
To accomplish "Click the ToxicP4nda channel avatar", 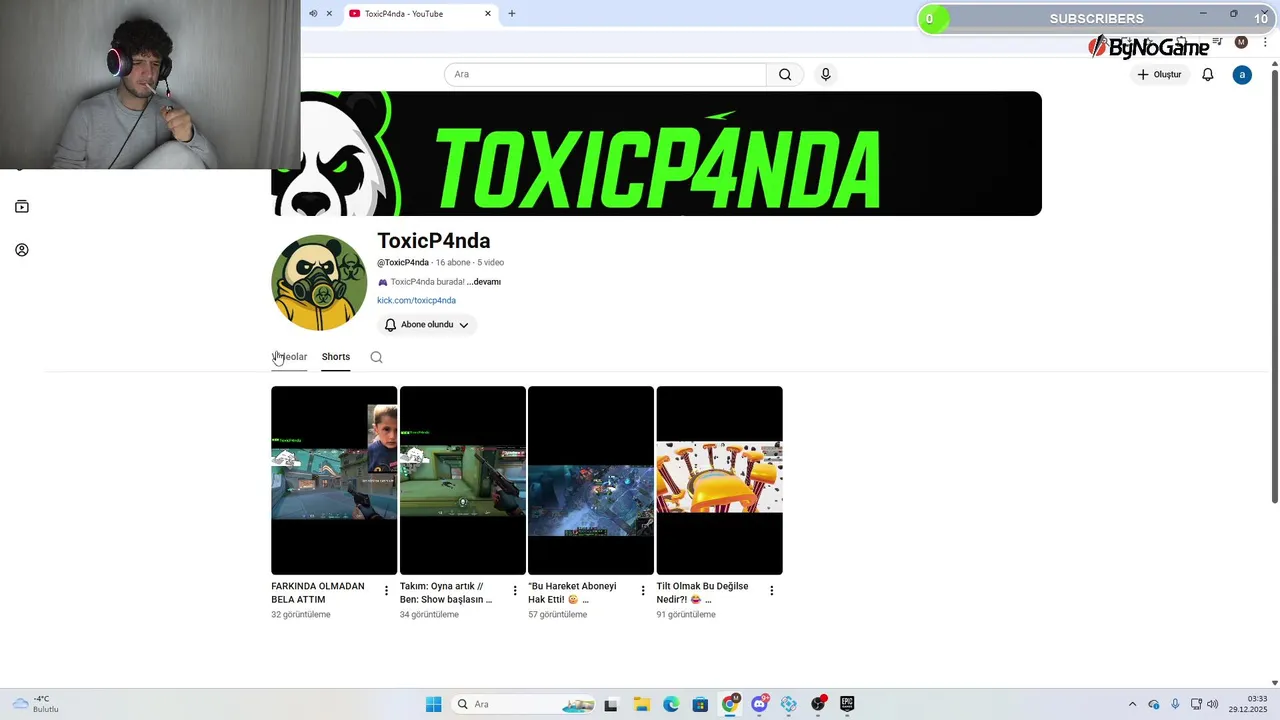I will click(319, 283).
